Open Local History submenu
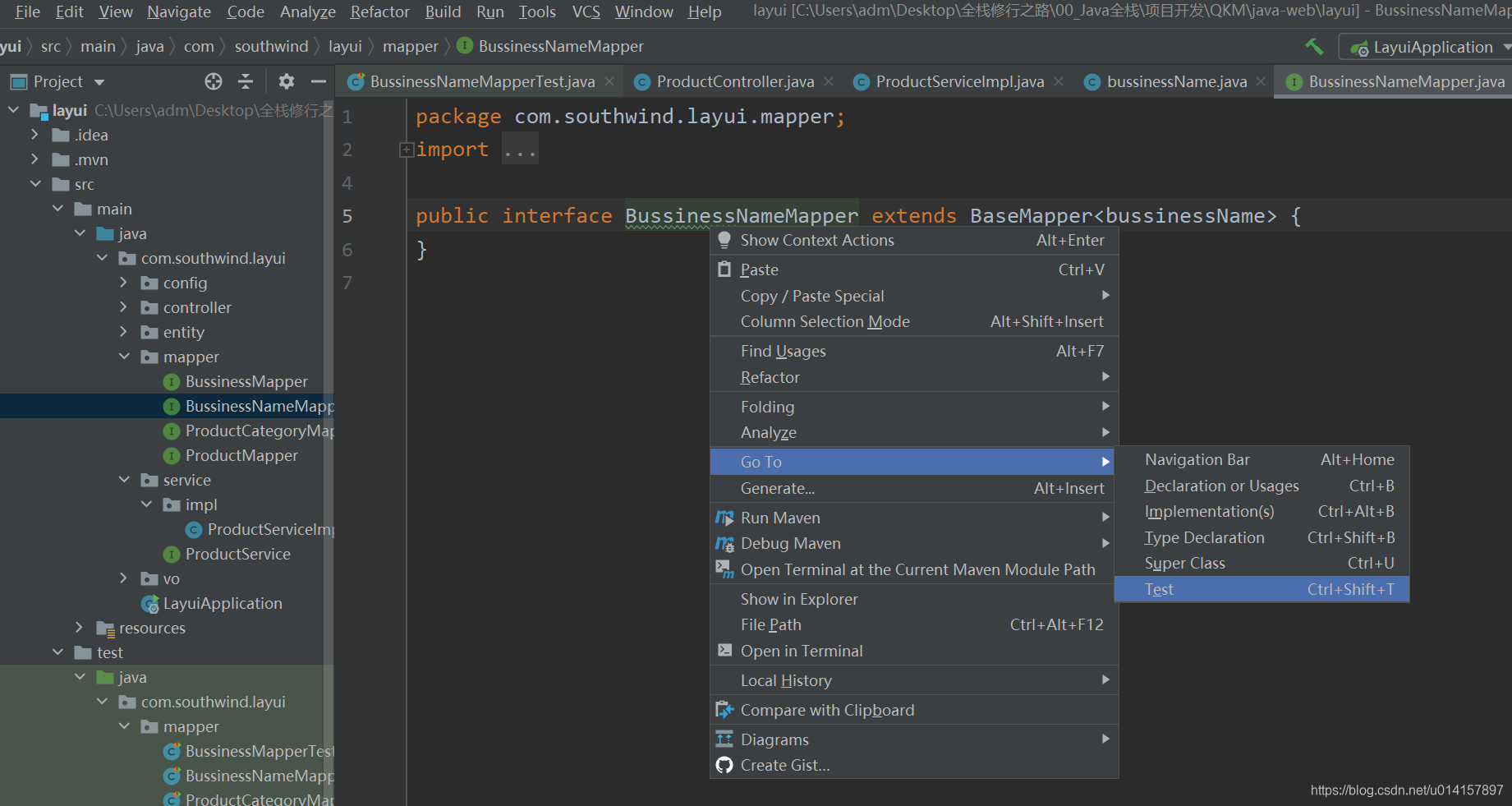The image size is (1512, 806). [x=914, y=680]
